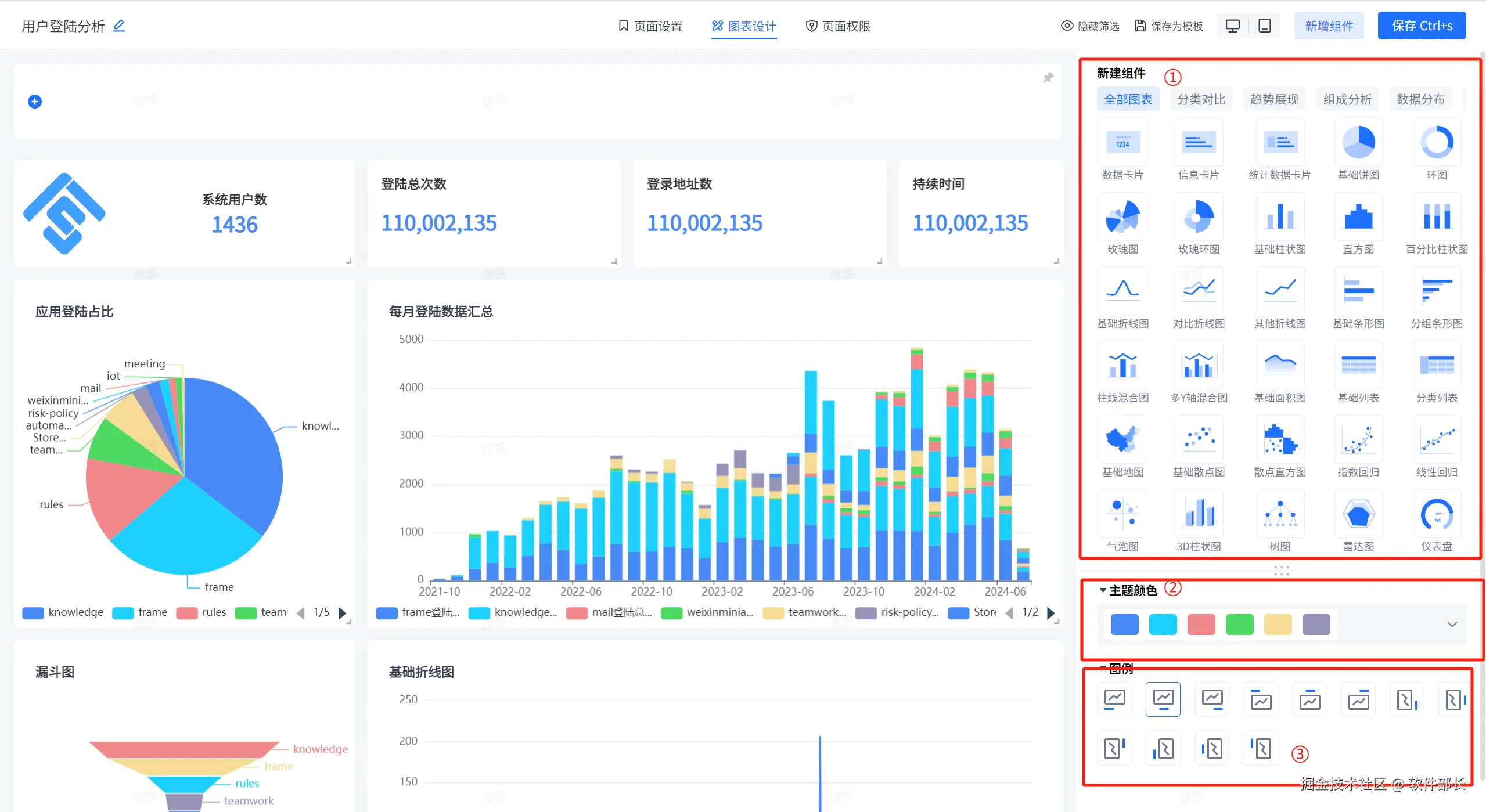Open the 页面设置 tab

[x=650, y=26]
